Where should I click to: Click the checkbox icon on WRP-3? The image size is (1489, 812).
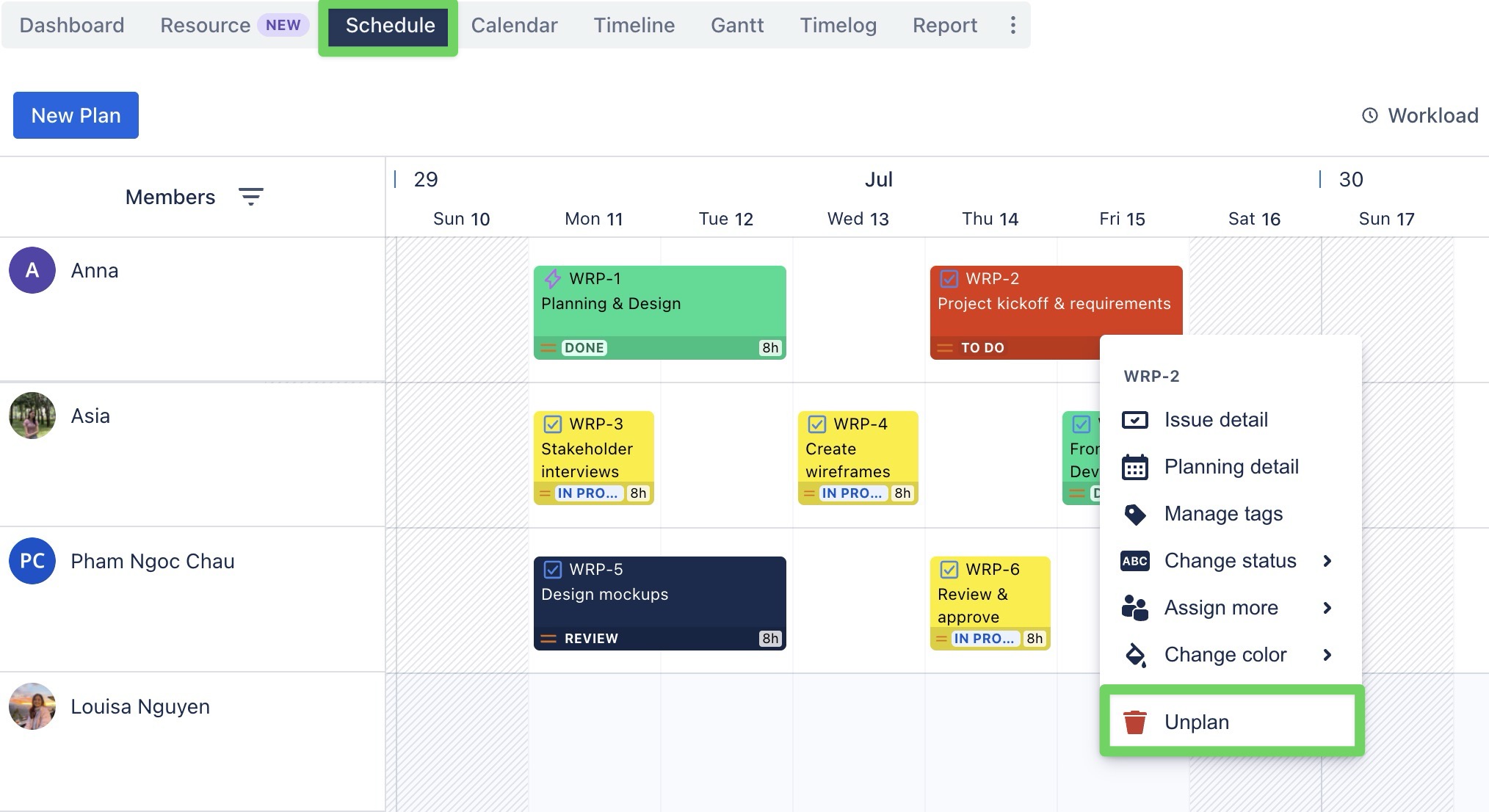point(552,424)
